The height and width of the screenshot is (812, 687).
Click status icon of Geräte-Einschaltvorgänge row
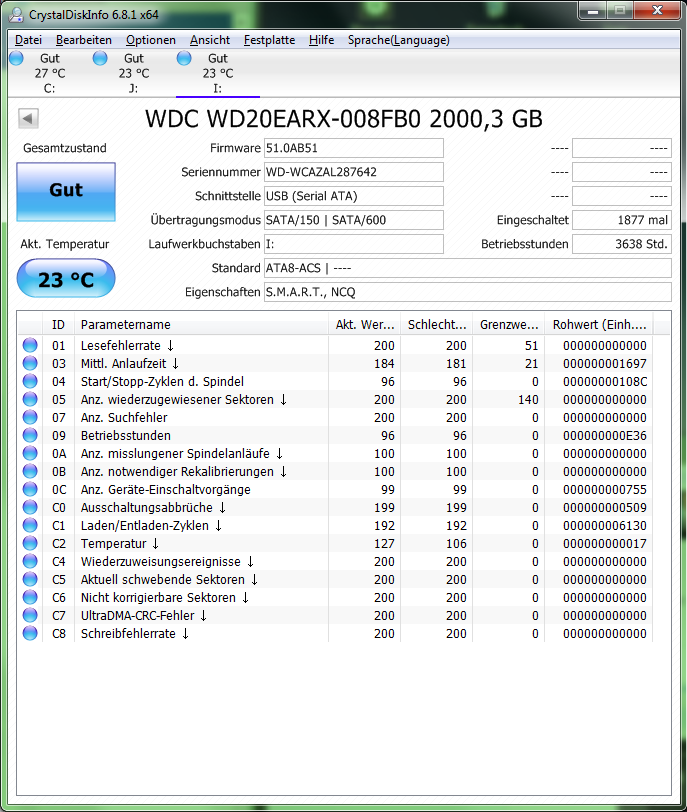30,489
